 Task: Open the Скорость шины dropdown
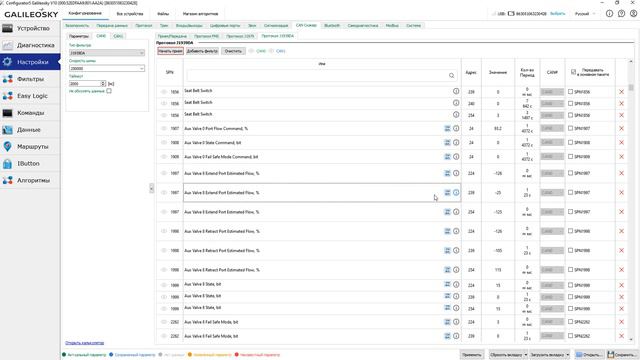[x=107, y=68]
